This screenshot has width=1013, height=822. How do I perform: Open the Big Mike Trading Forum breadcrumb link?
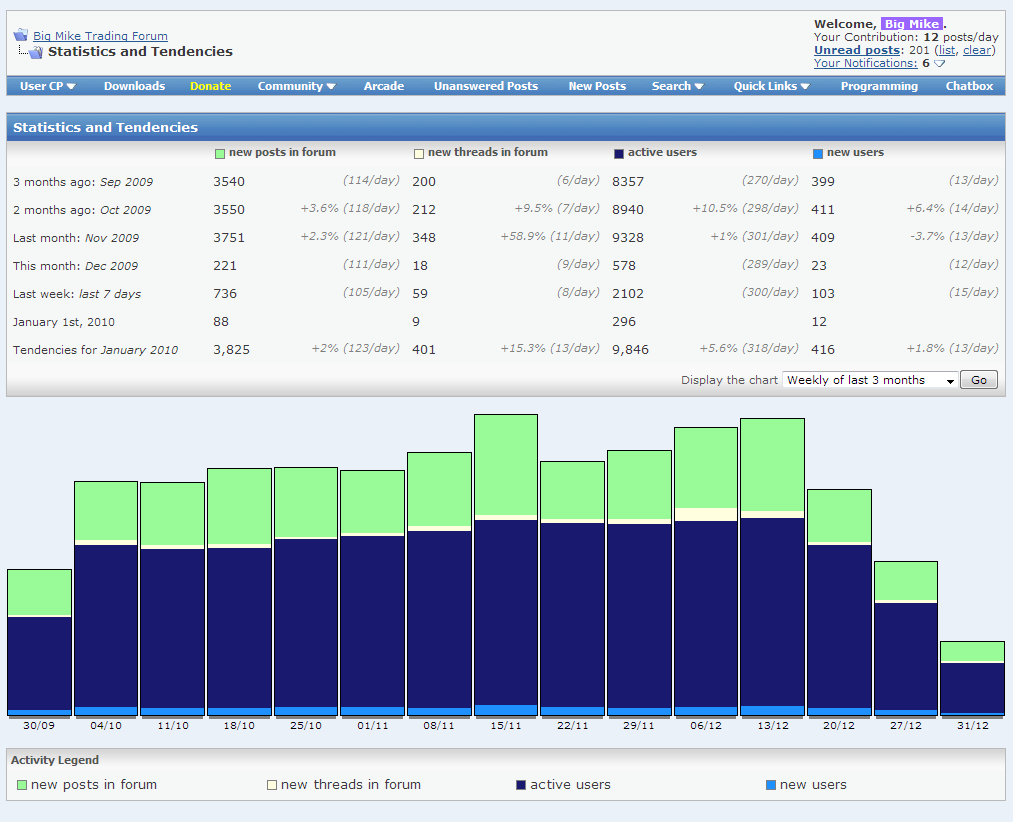100,36
